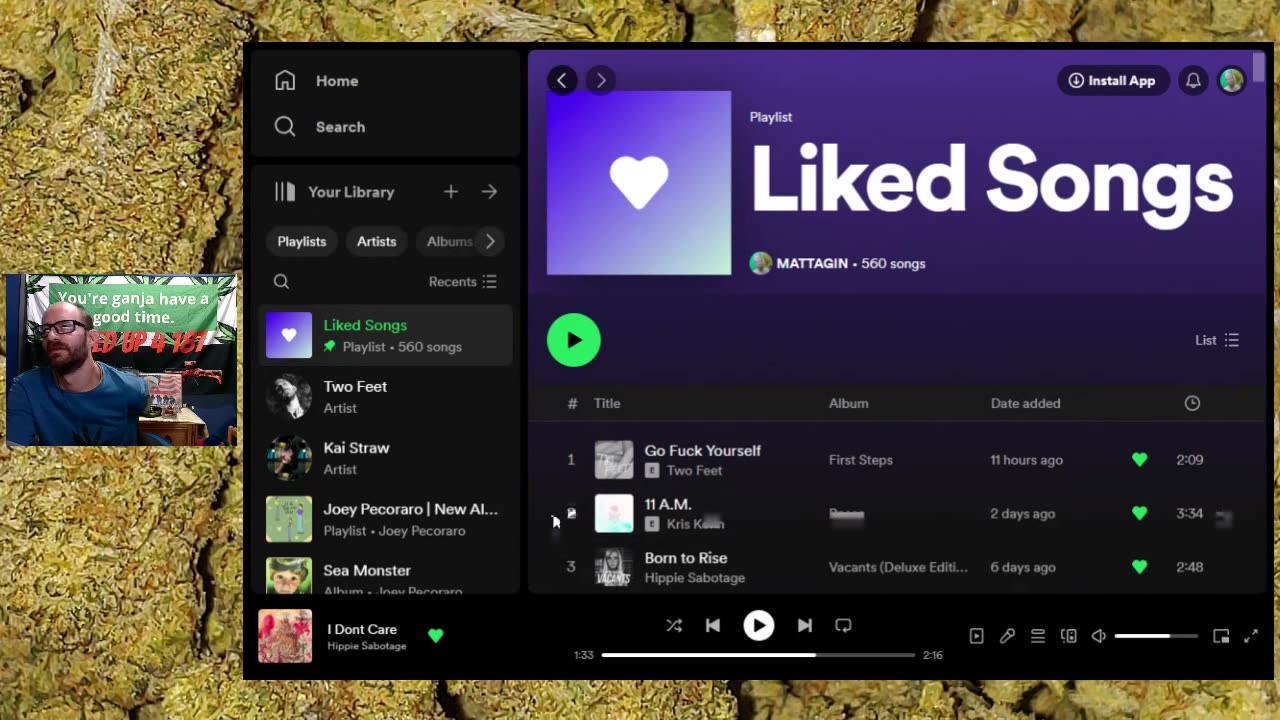1280x720 pixels.
Task: Open the Home page icon
Action: (x=285, y=81)
